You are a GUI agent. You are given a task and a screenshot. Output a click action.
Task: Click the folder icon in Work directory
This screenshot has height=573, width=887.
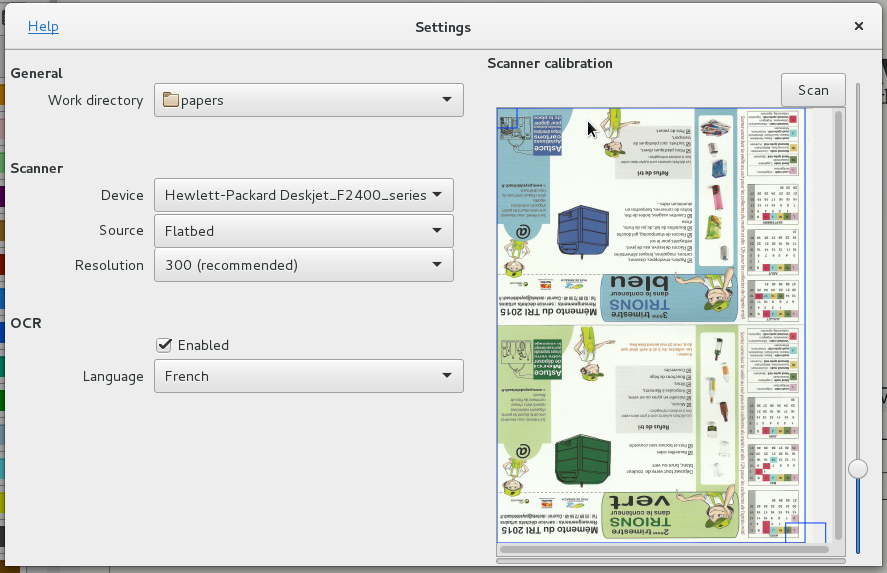171,100
